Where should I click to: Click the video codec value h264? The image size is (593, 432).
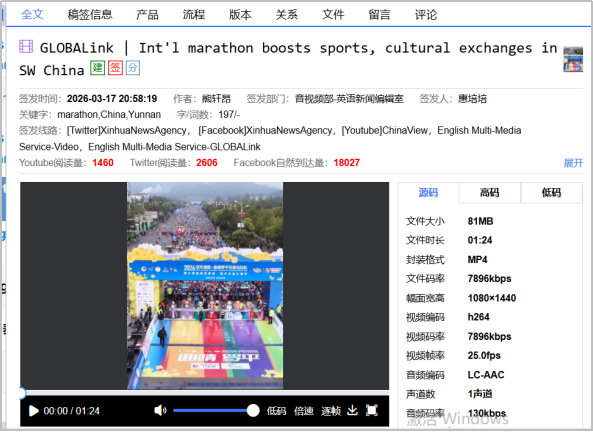(x=478, y=317)
